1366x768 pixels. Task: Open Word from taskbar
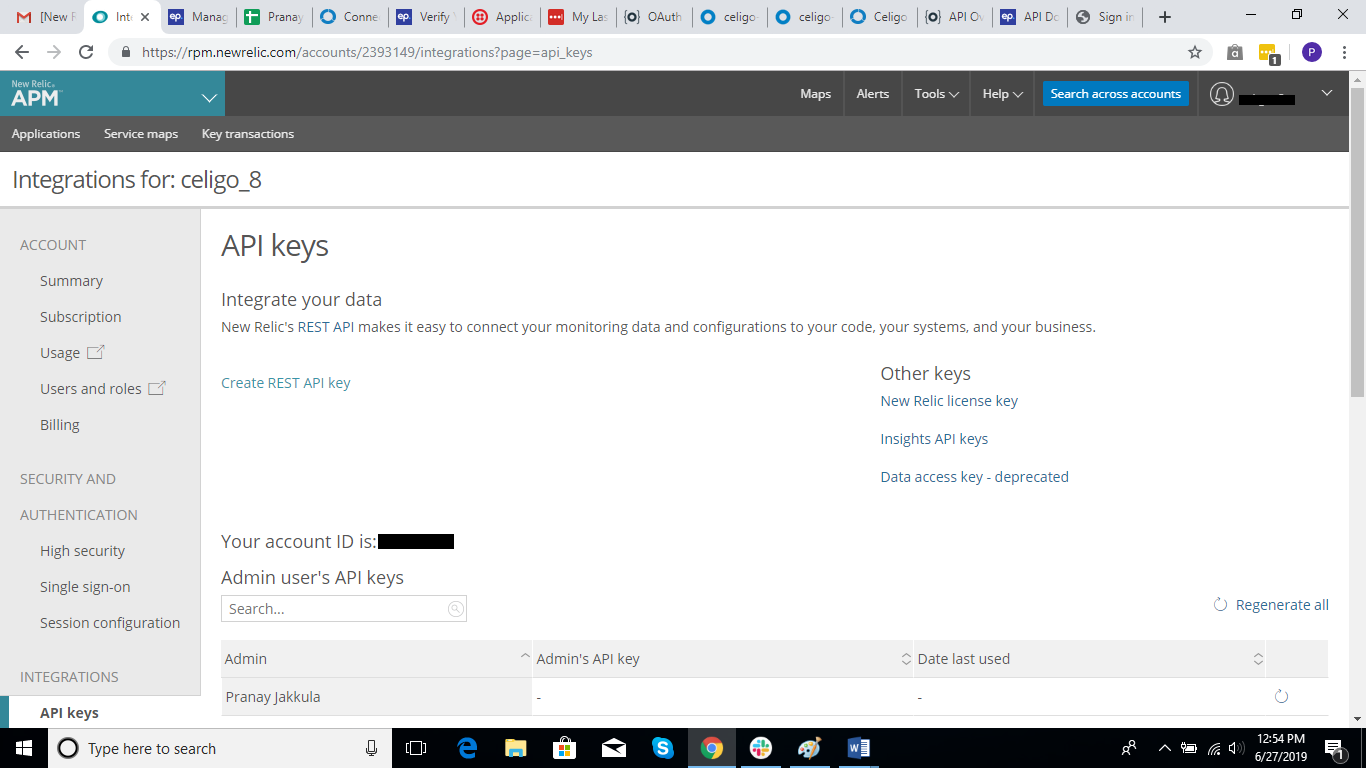[x=858, y=748]
